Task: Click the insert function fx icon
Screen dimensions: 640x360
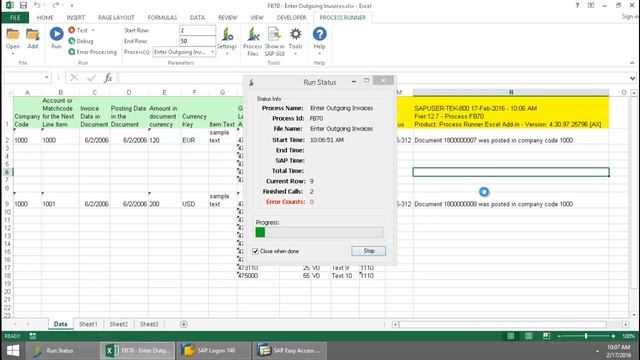Action: click(x=108, y=78)
